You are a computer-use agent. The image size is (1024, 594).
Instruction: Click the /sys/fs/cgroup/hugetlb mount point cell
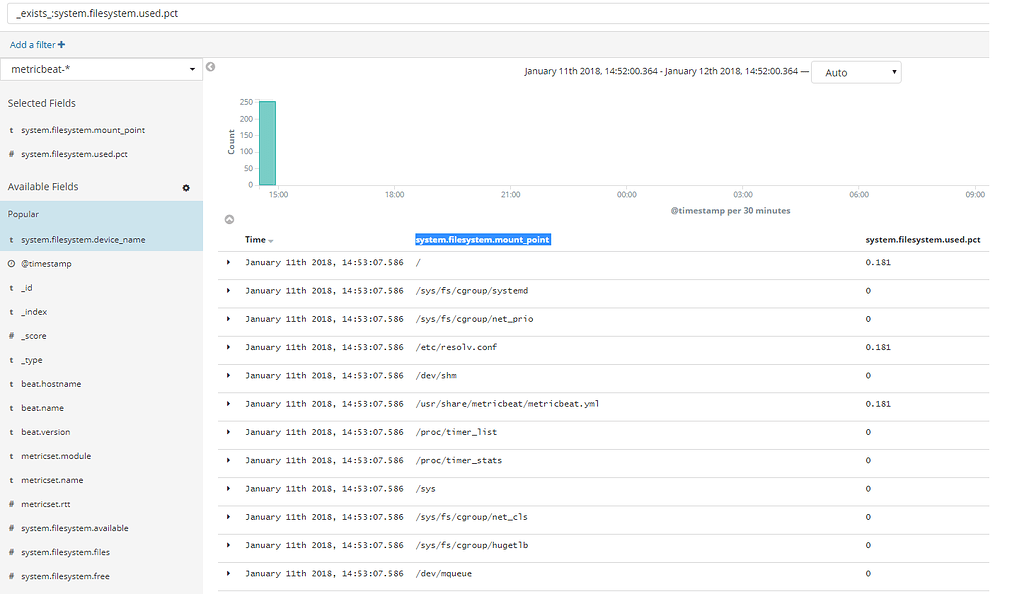(472, 545)
